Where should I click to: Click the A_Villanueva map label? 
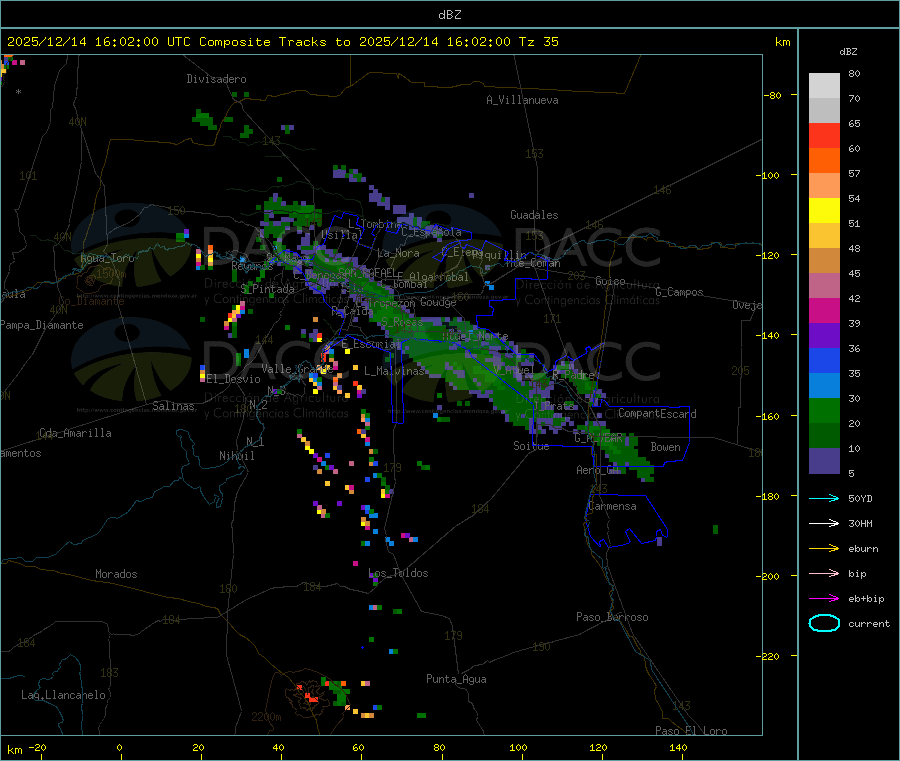(x=522, y=100)
